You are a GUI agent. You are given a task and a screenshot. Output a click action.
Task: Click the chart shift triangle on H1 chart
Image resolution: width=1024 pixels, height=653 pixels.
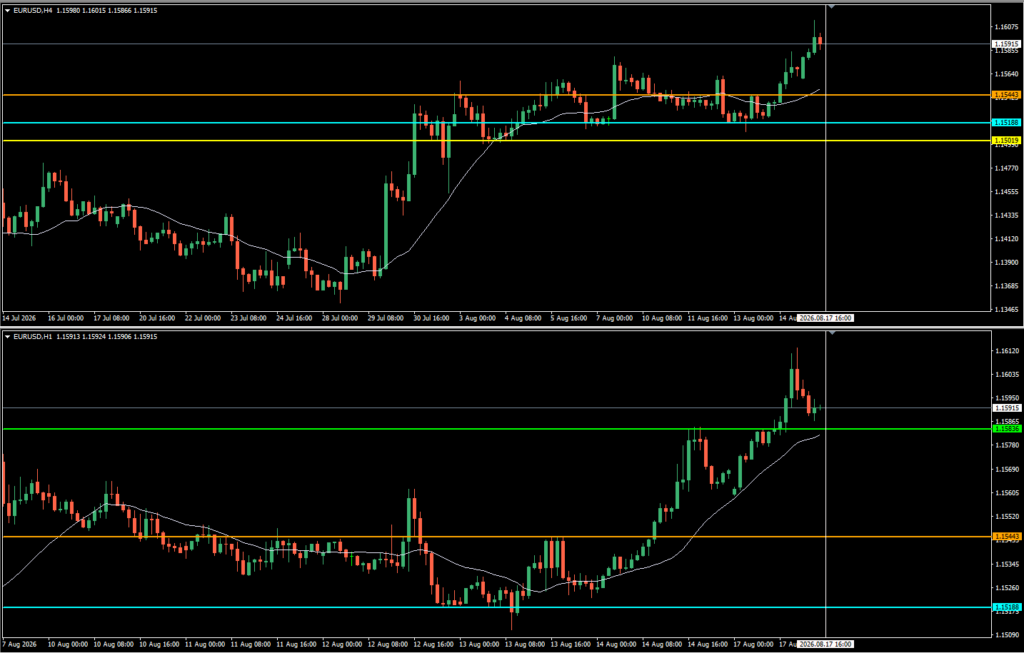pyautogui.click(x=831, y=332)
